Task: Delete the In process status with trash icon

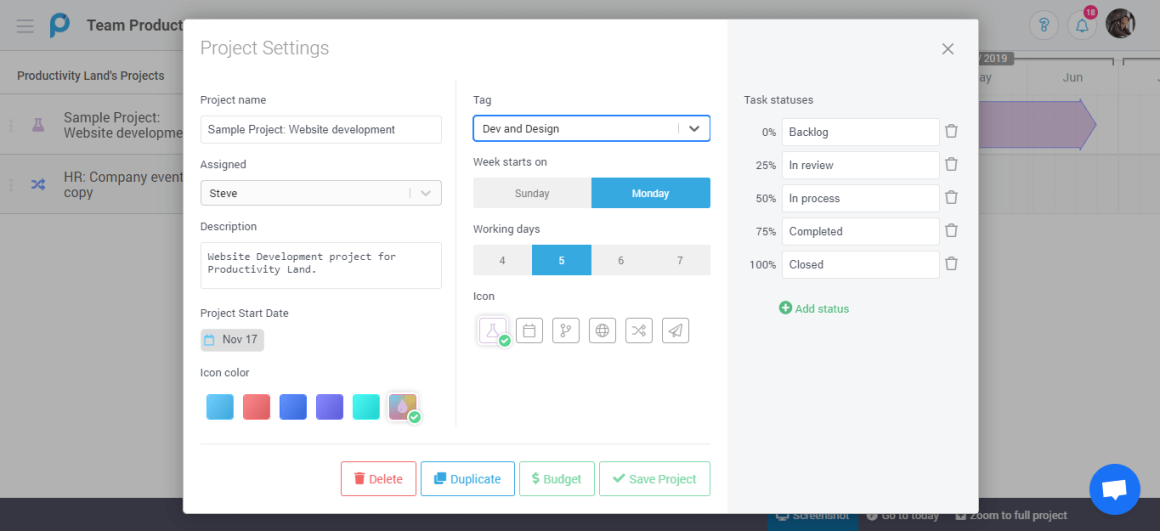Action: (x=951, y=198)
